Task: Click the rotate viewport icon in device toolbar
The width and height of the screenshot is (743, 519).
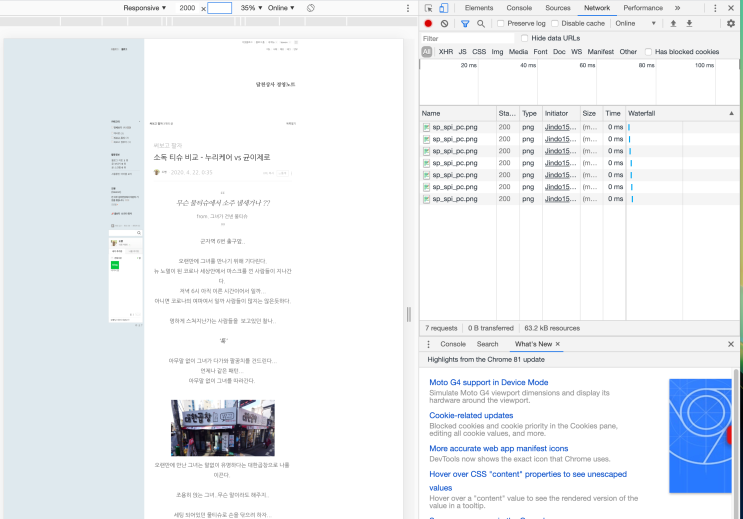Action: coord(310,8)
